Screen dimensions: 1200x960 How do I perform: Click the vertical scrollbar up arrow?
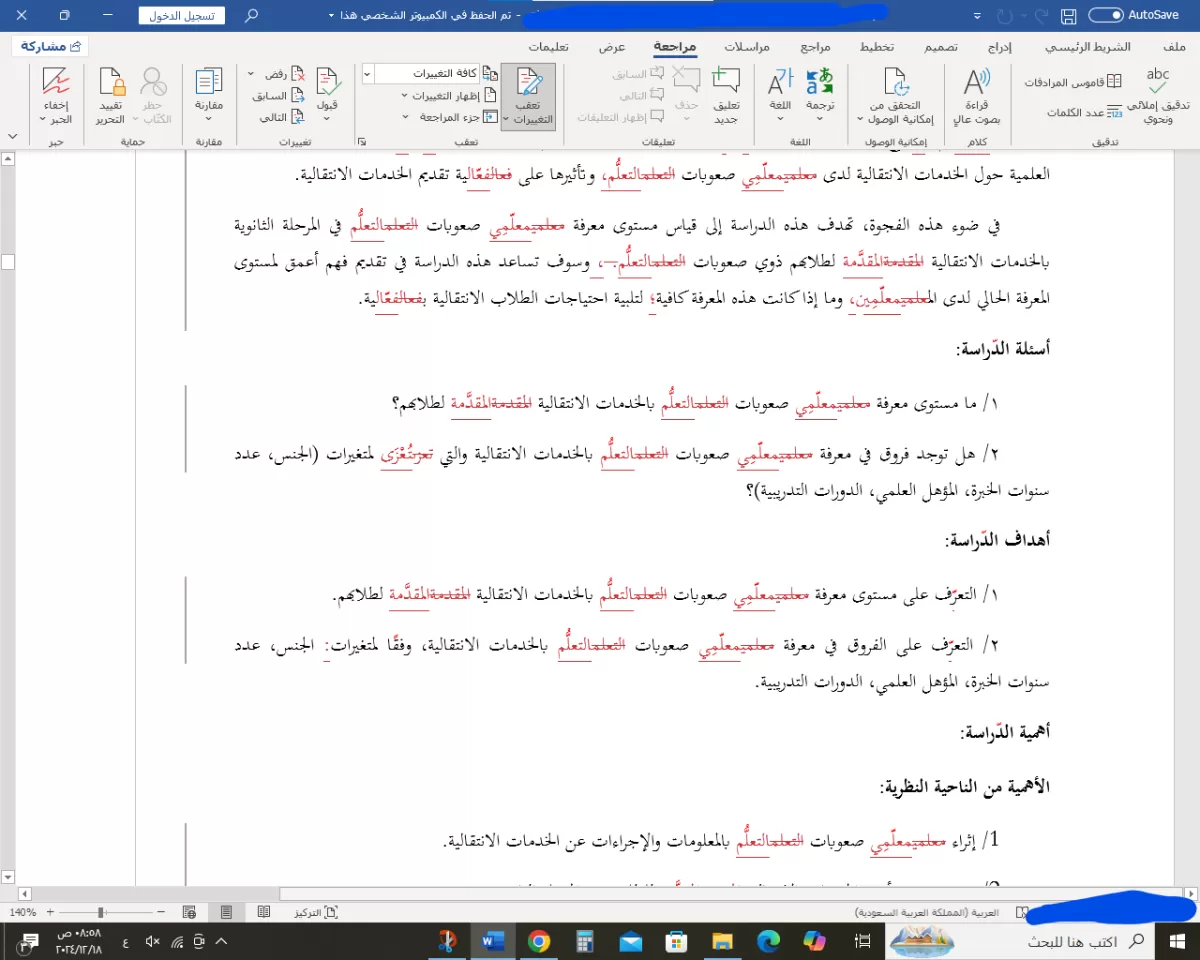click(9, 158)
